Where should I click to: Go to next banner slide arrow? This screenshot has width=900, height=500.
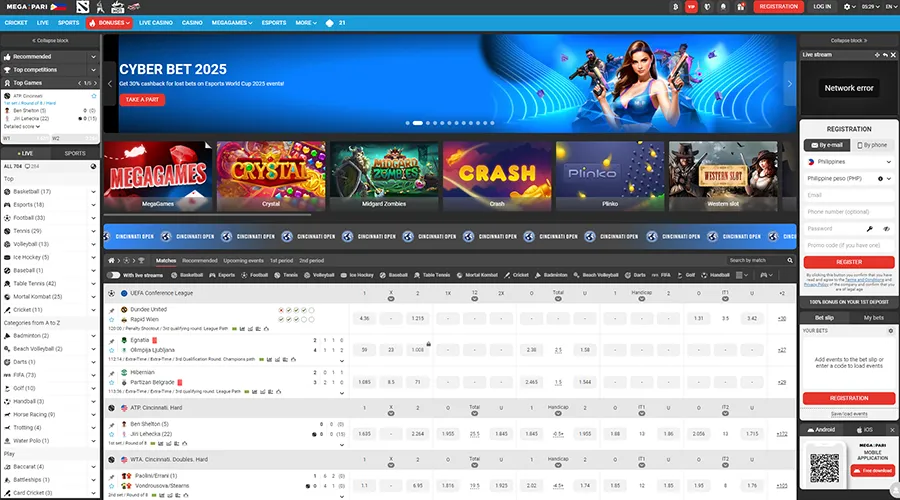pyautogui.click(x=789, y=84)
